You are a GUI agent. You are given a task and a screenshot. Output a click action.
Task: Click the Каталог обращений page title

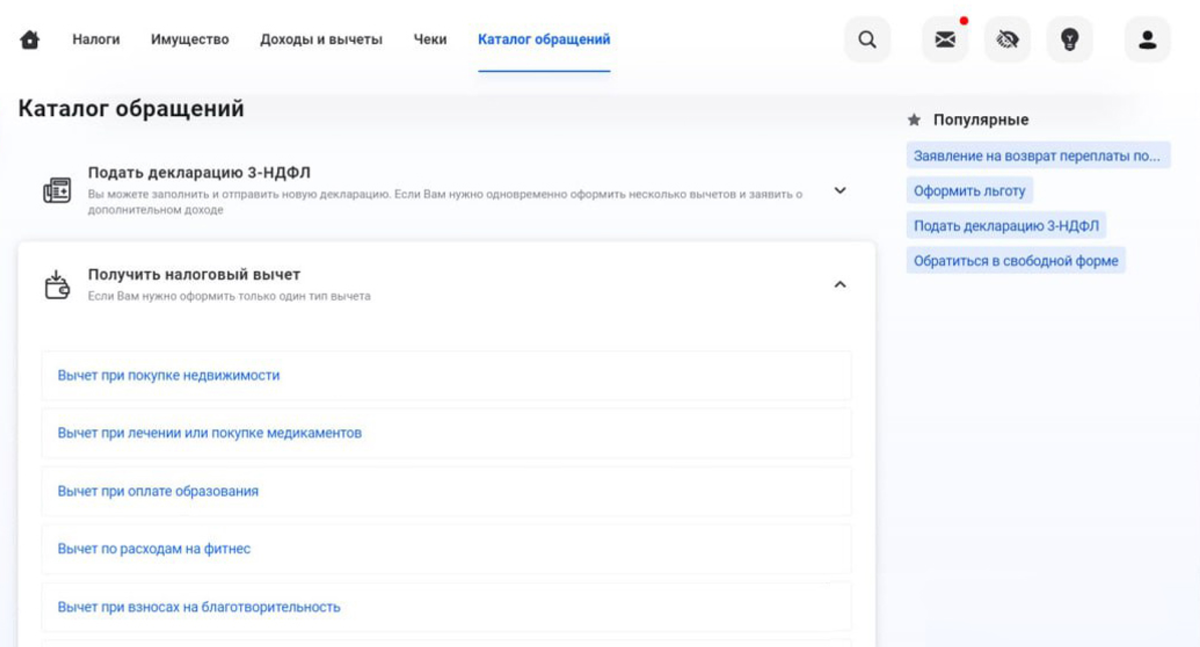[x=131, y=109]
